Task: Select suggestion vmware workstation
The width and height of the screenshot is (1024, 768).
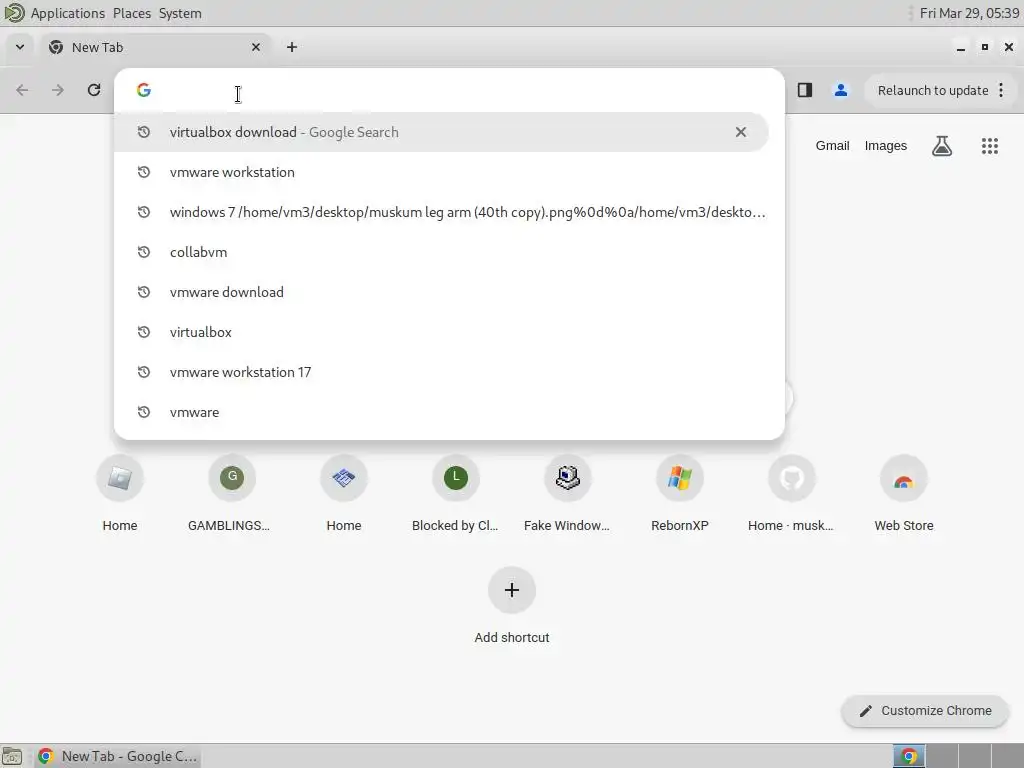Action: (x=449, y=172)
